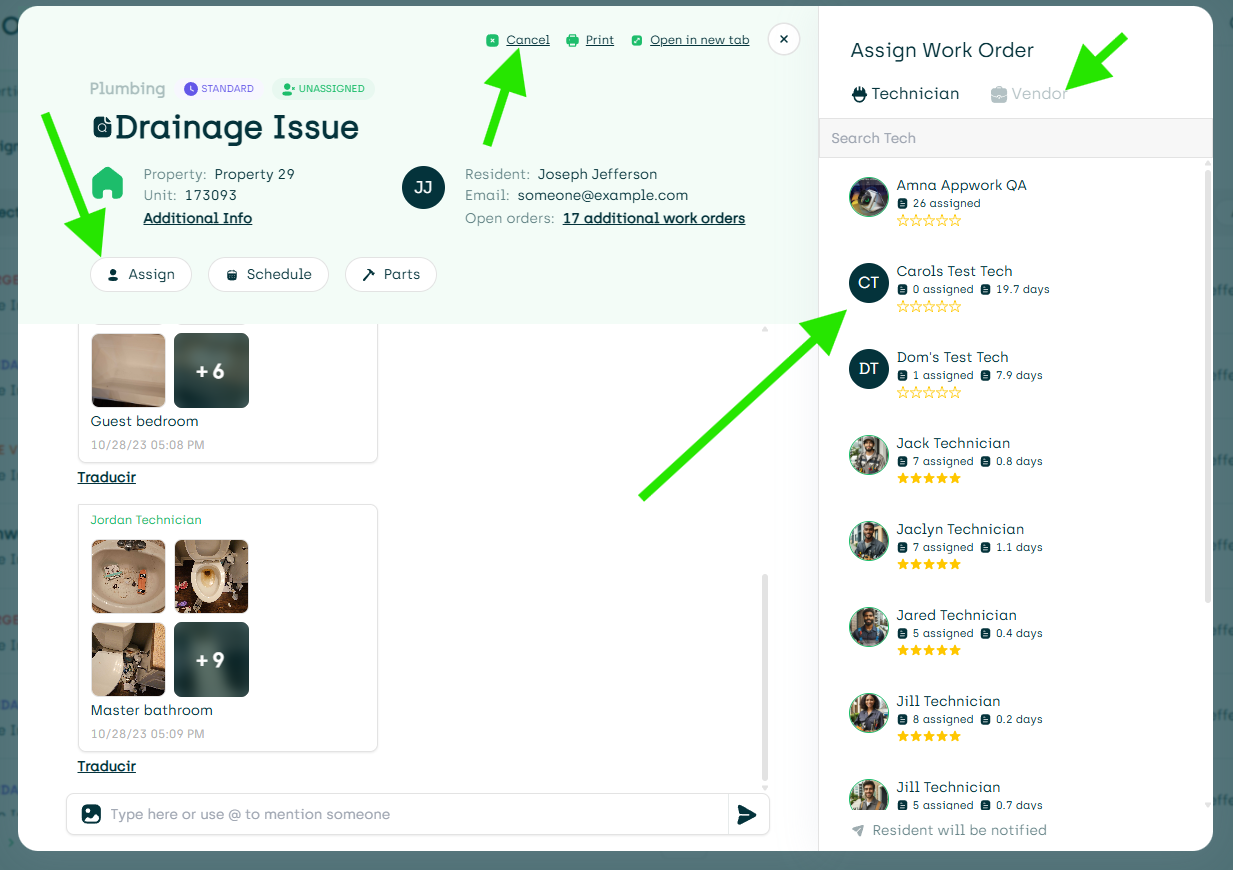
Task: Click the Open in new tab icon
Action: tap(637, 40)
